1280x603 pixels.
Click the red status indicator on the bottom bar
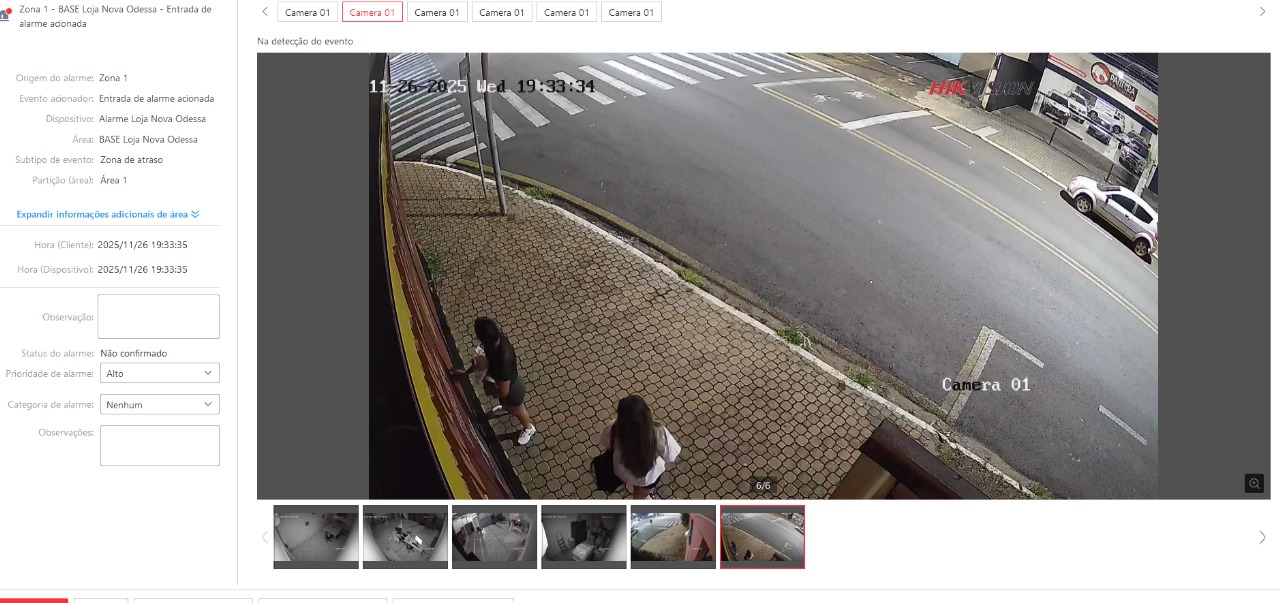pyautogui.click(x=35, y=601)
